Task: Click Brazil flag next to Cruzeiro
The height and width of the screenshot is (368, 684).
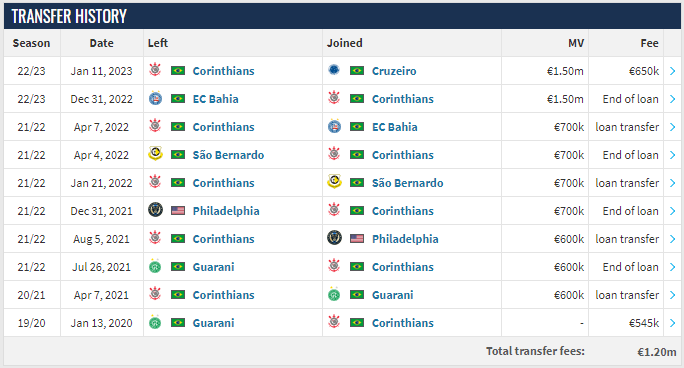Action: (357, 71)
